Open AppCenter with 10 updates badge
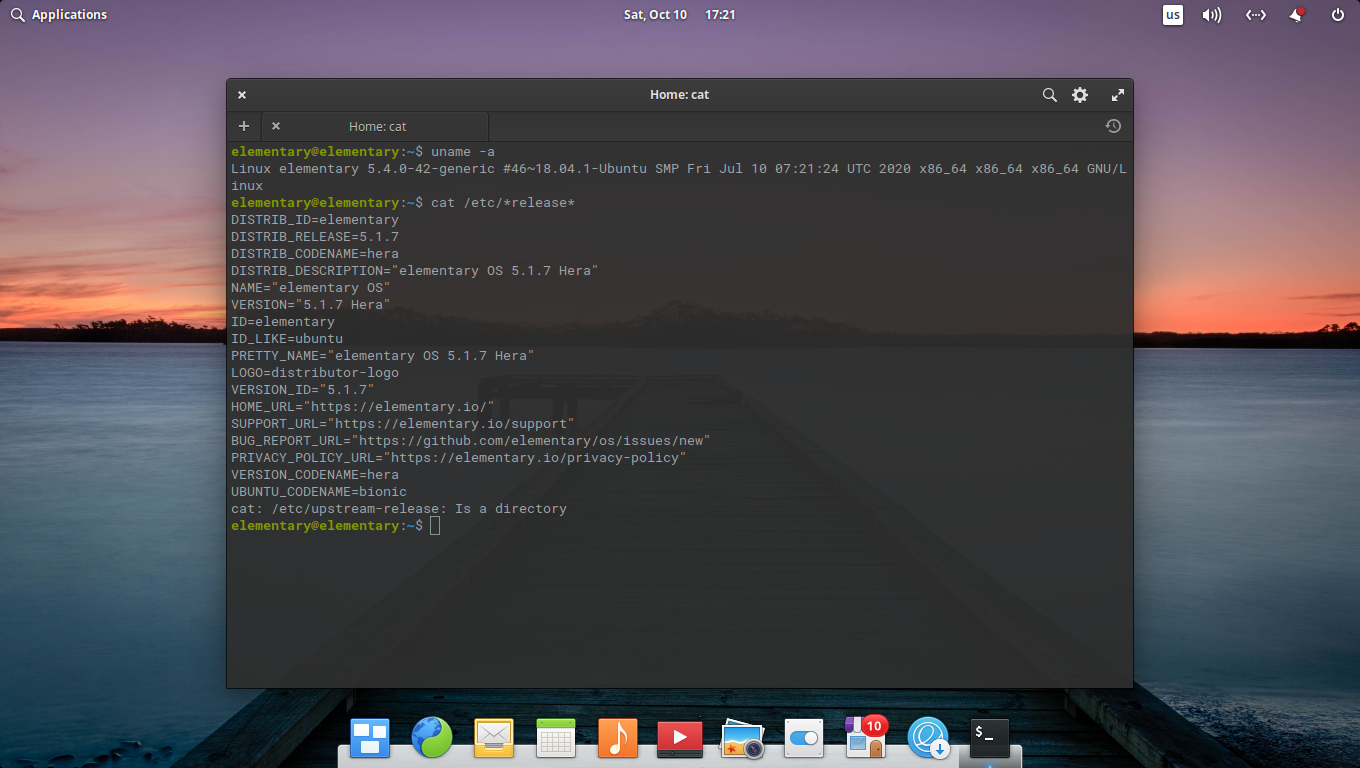Viewport: 1360px width, 768px height. tap(866, 736)
